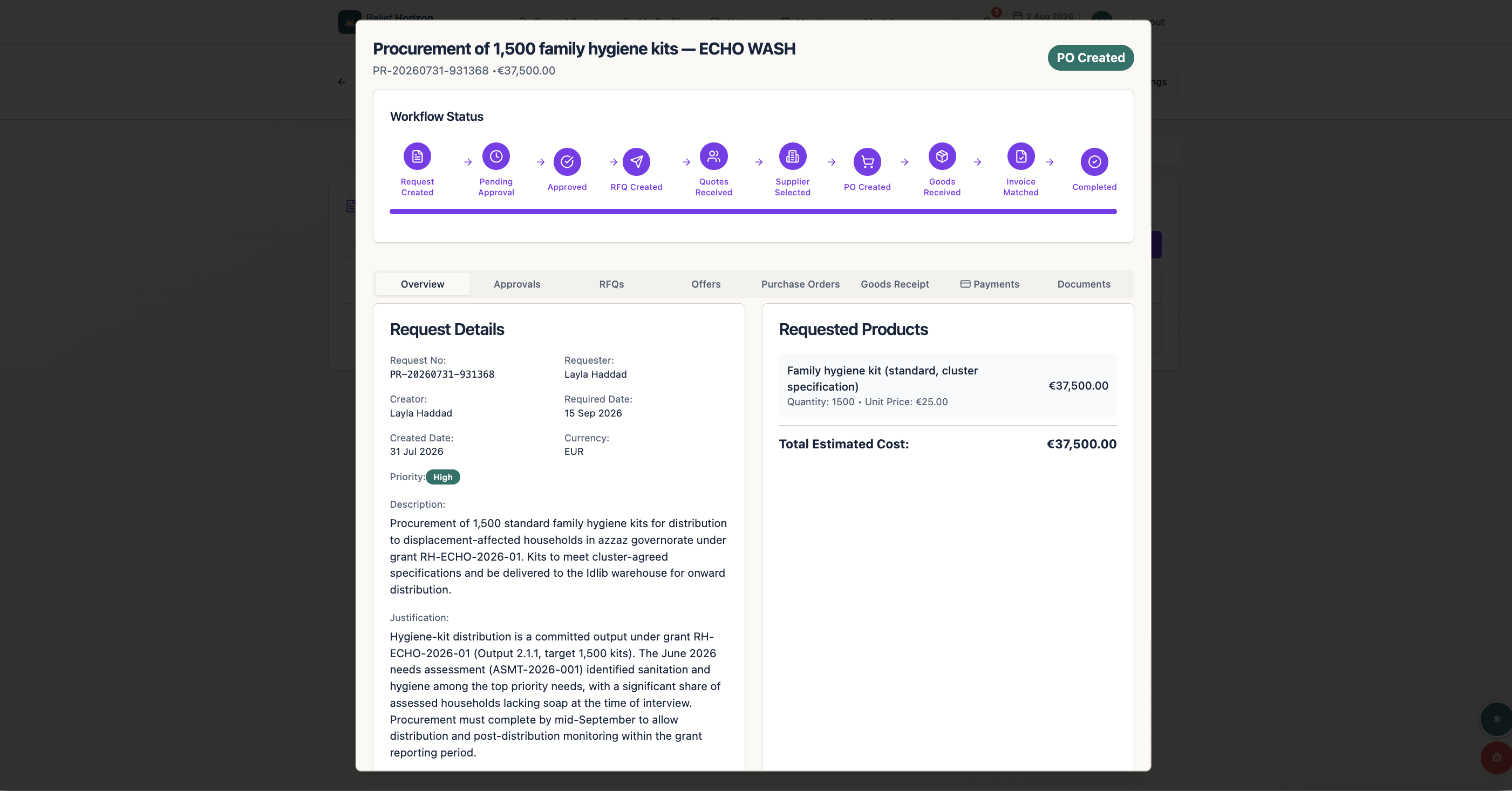Click the Request Created workflow step icon
Screen dimensions: 1512x791
[417, 156]
